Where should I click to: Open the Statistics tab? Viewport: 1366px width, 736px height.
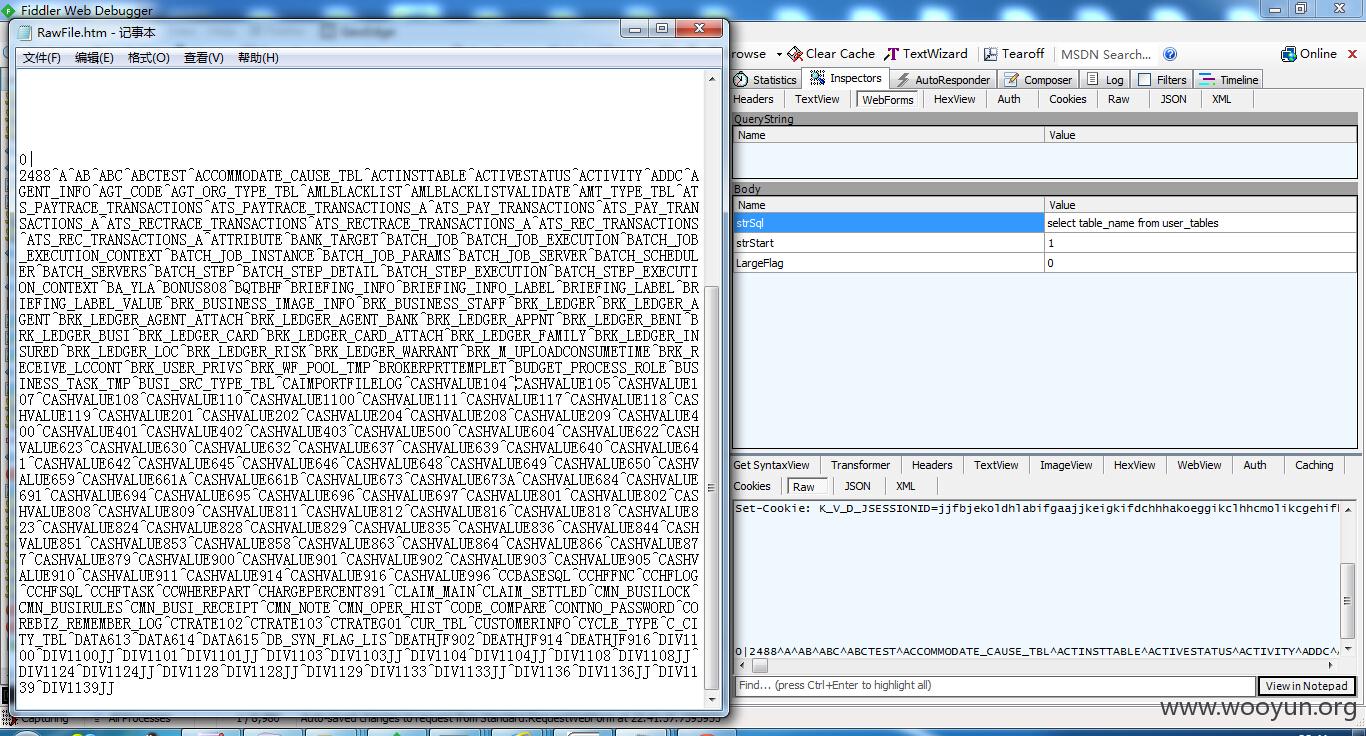(x=765, y=80)
